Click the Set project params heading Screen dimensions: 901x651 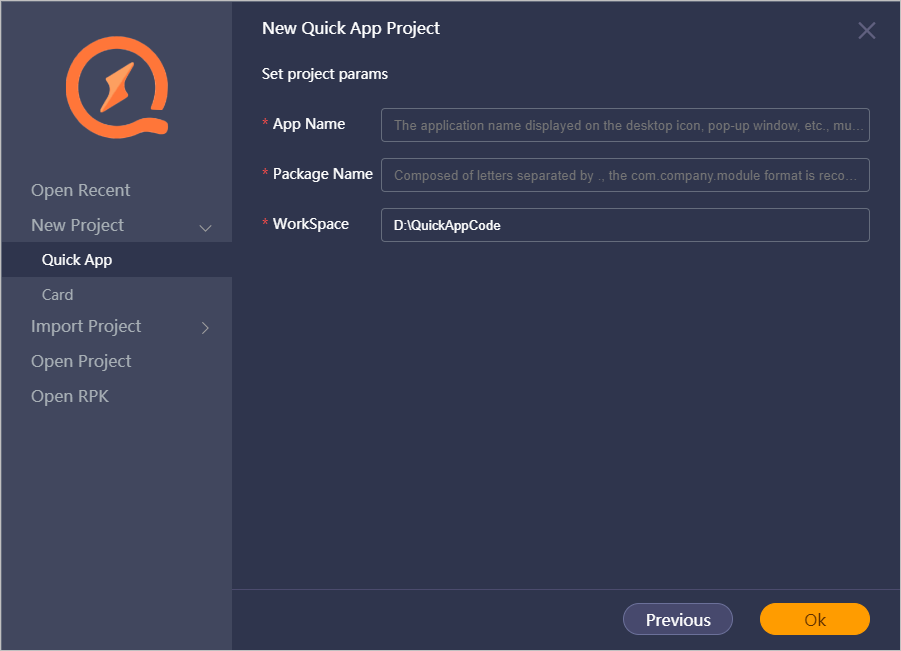click(x=325, y=74)
